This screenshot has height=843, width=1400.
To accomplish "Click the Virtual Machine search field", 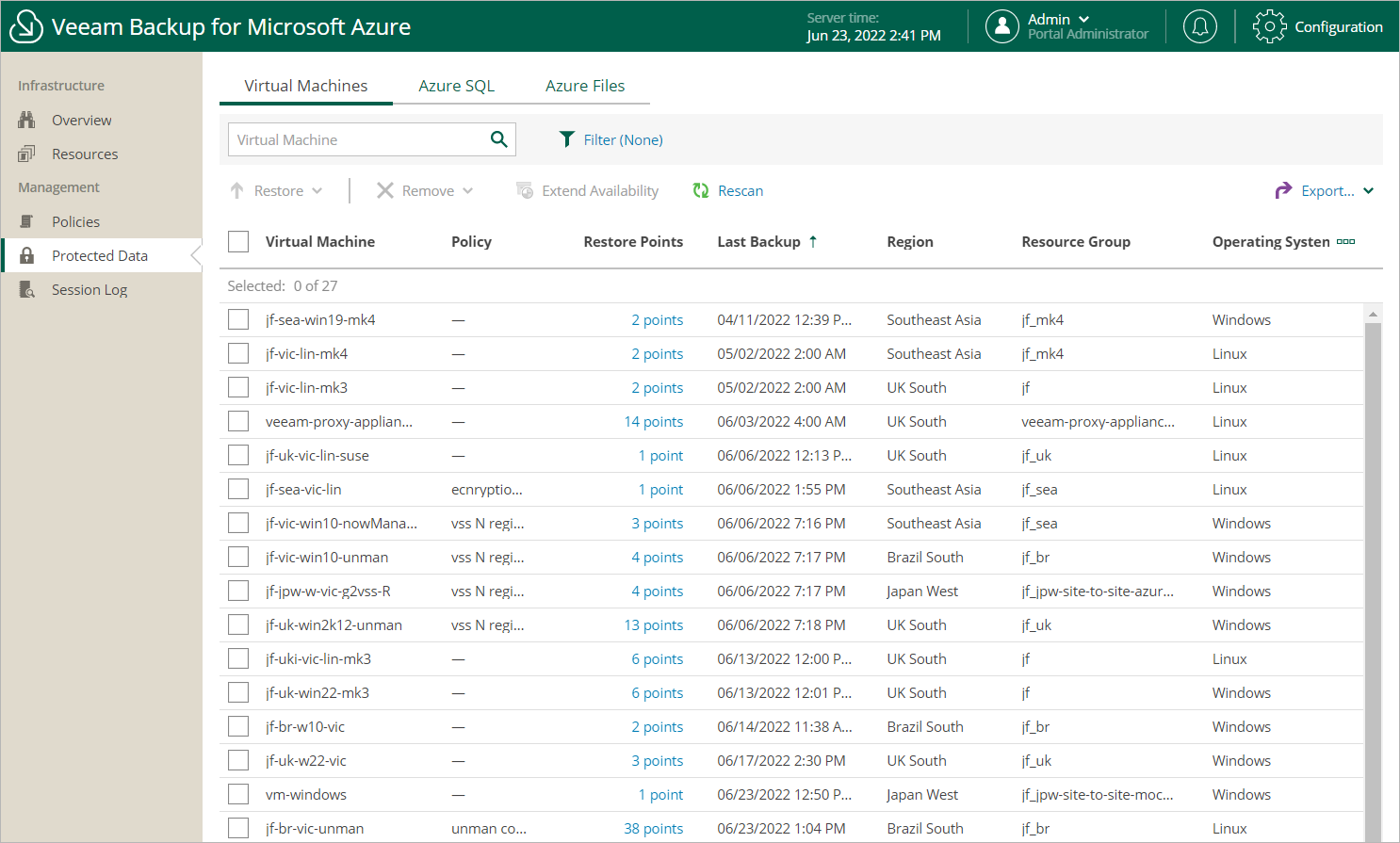I will point(356,139).
